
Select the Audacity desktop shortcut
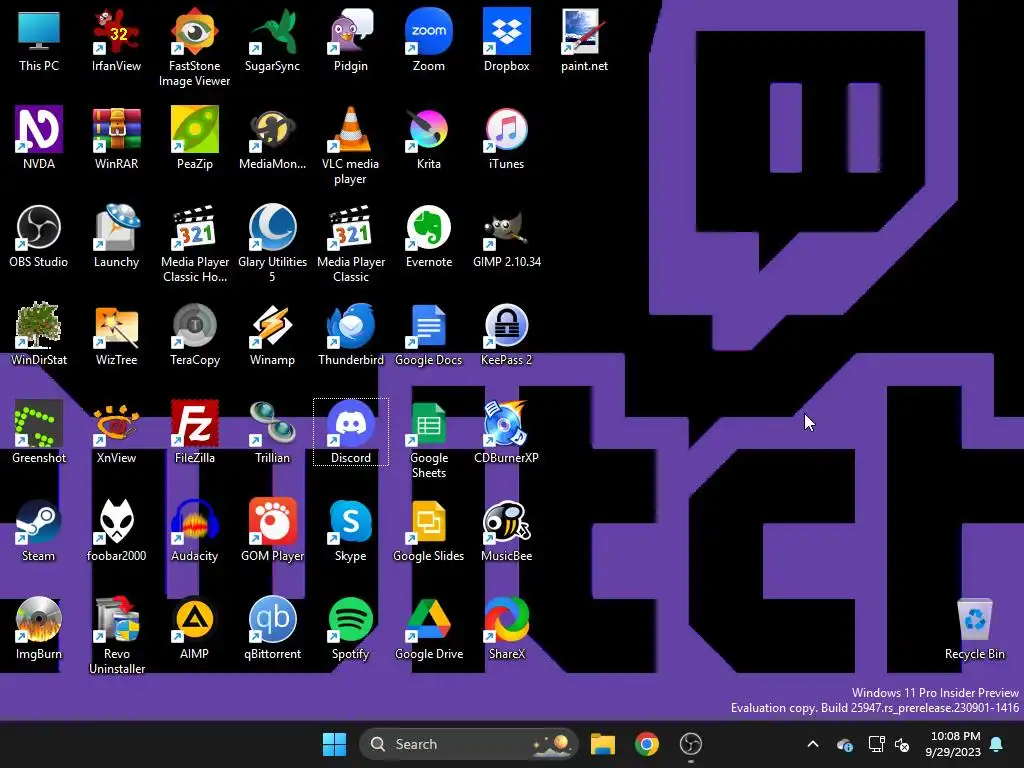(195, 530)
